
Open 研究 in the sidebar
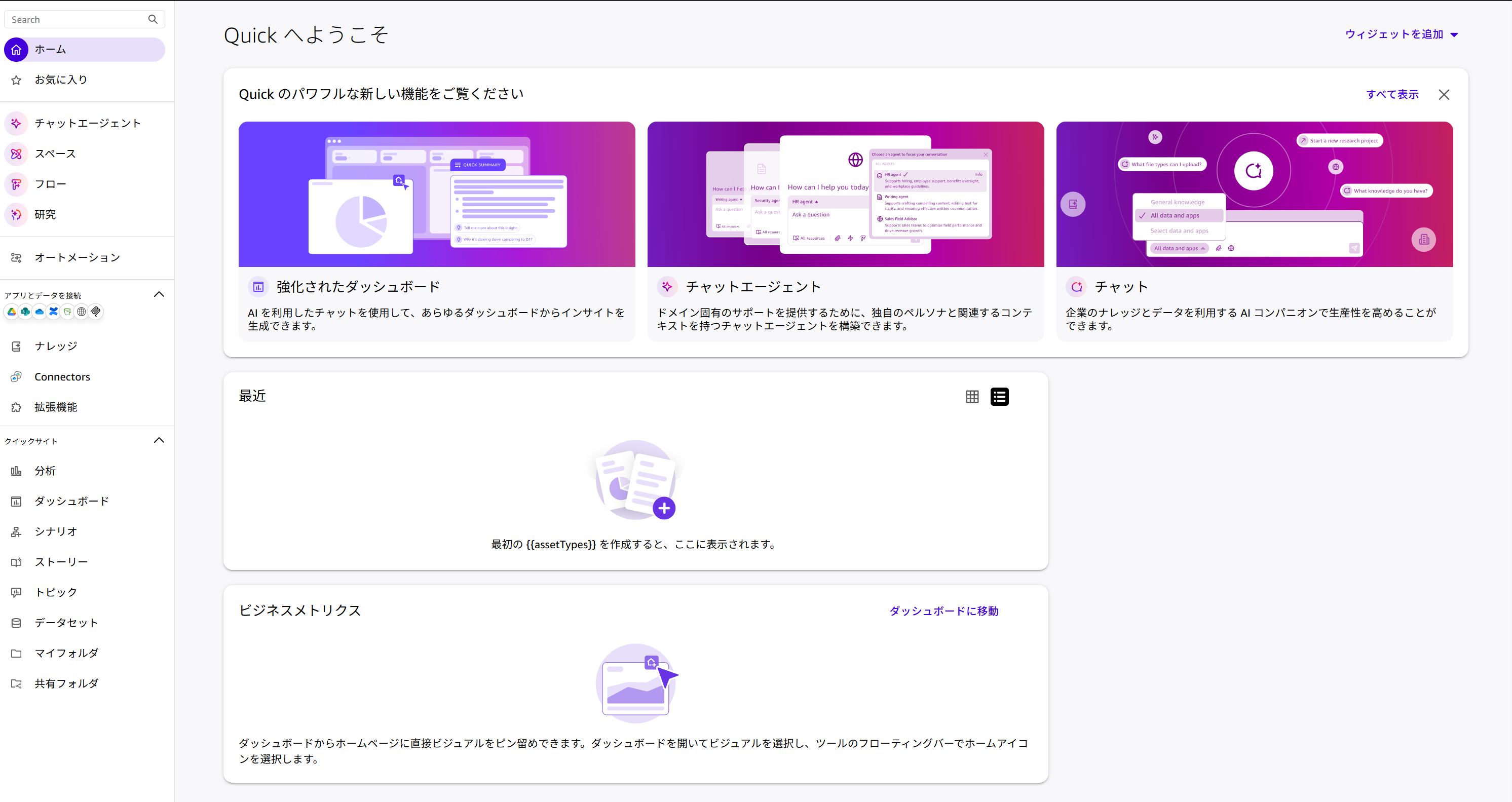[85, 215]
